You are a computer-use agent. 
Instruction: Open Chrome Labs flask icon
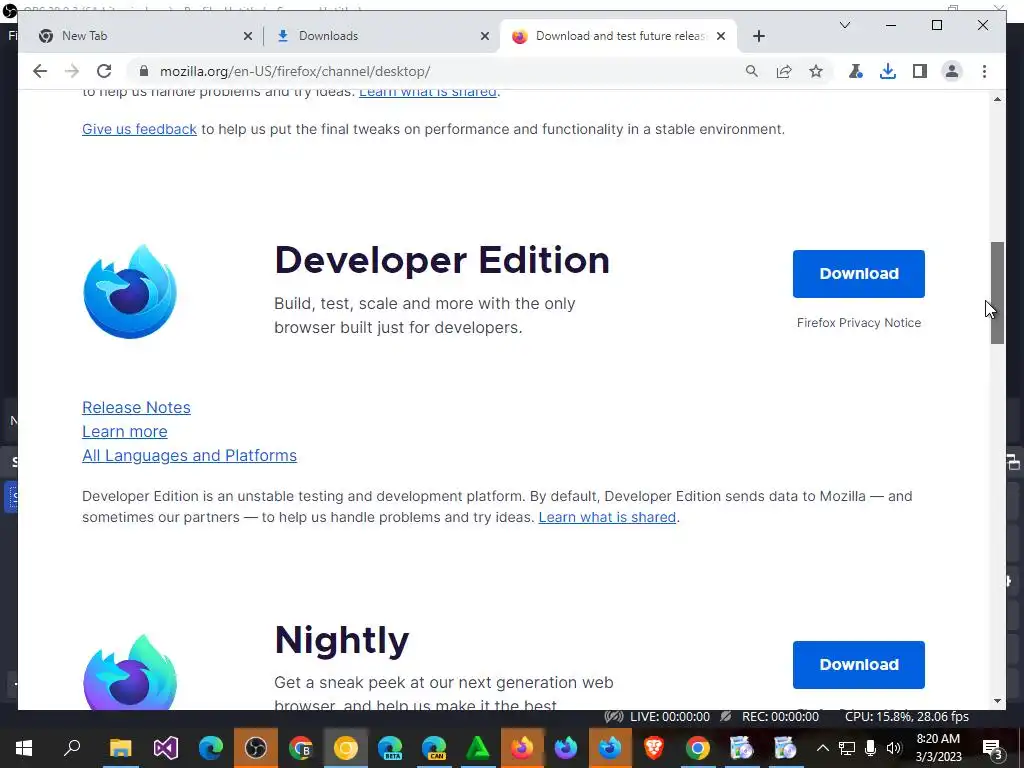pyautogui.click(x=856, y=71)
